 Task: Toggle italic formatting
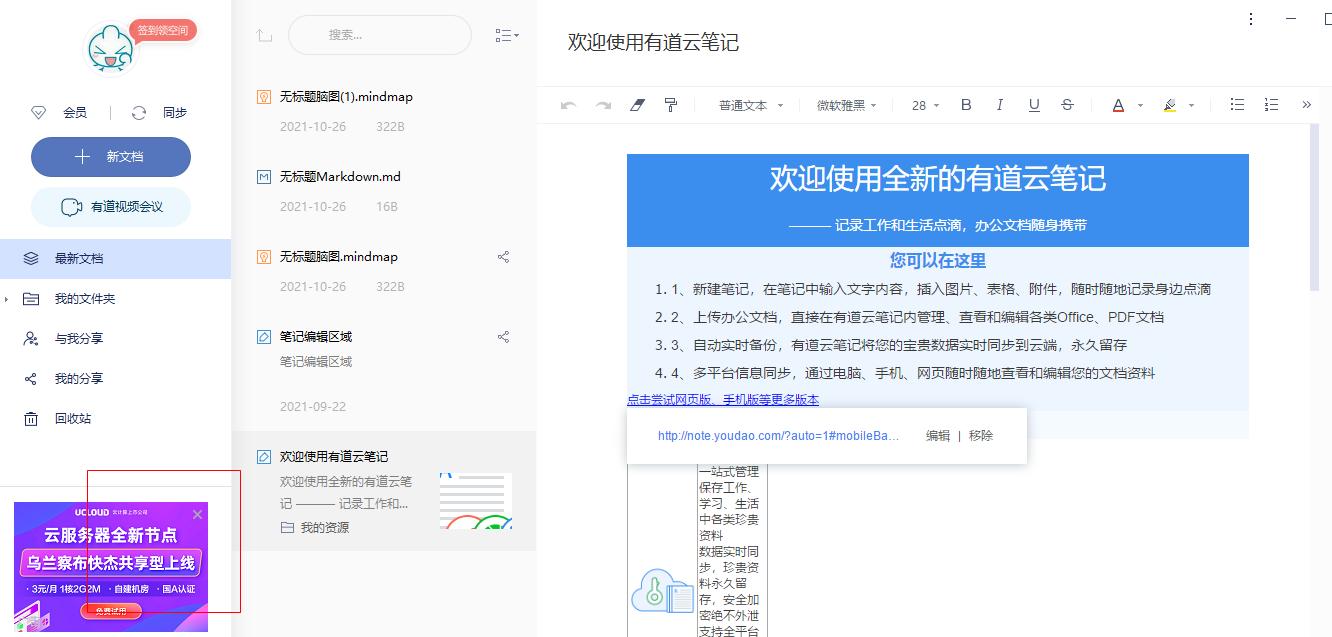tap(999, 104)
